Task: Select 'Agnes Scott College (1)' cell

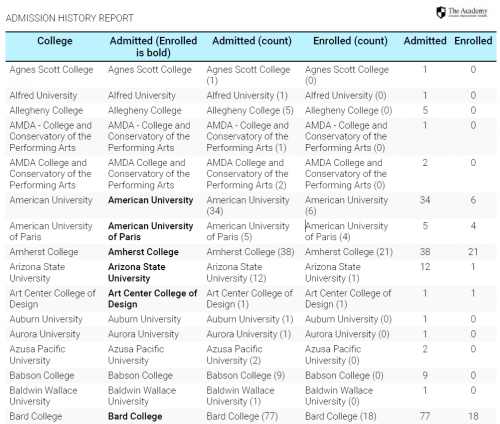Action: pos(248,75)
